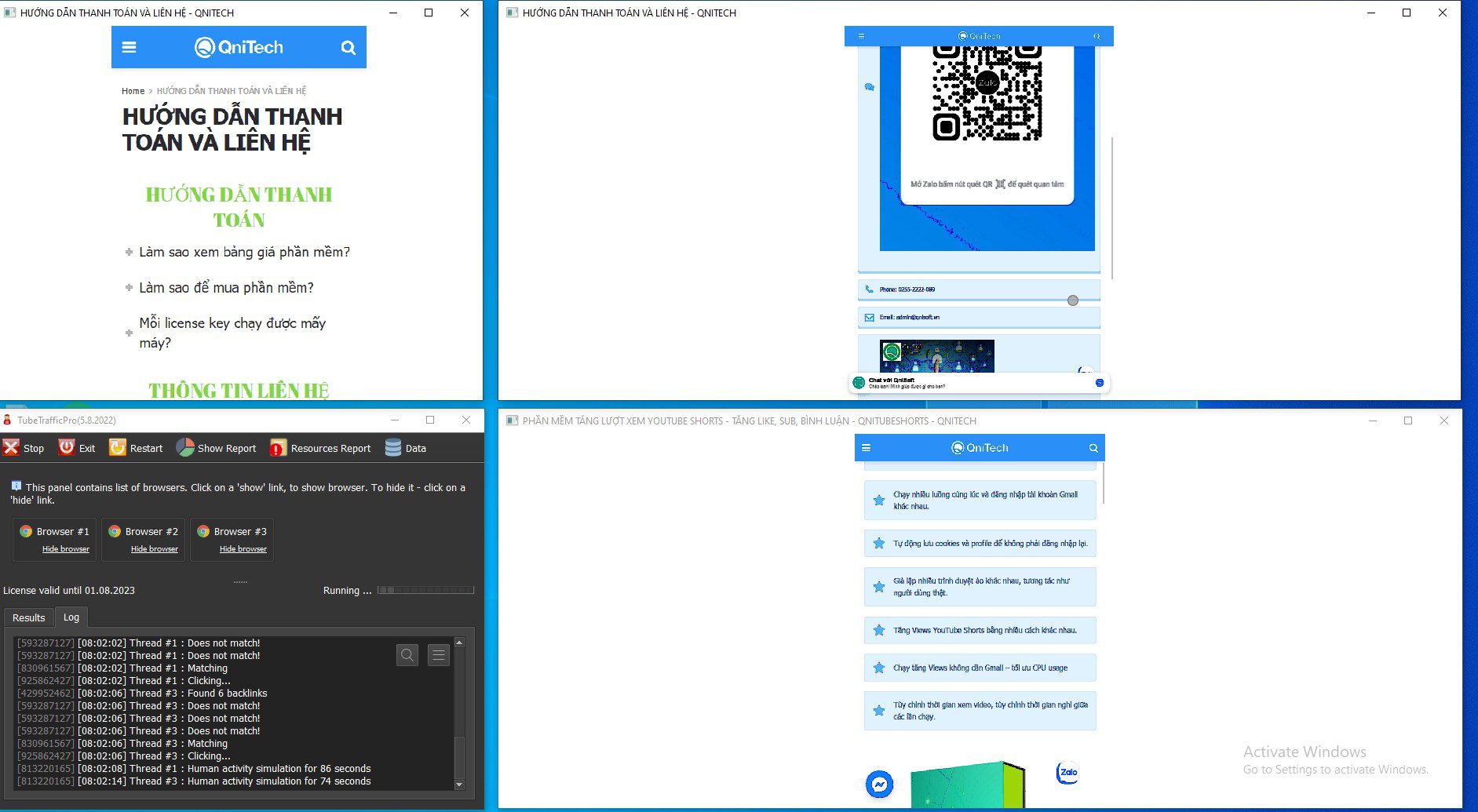Click 'HƯỚNG DẪN THANH TOÁN' green heading

pos(239,207)
